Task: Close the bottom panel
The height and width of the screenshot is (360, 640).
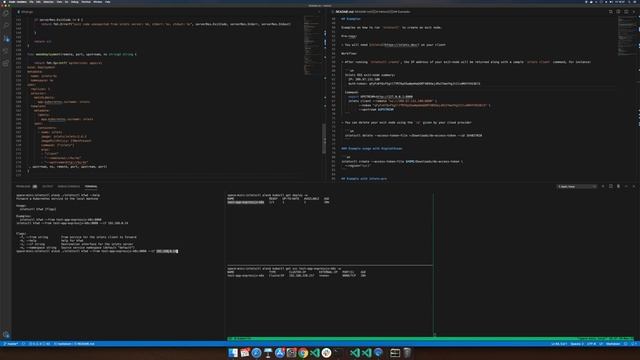Action: 634,186
